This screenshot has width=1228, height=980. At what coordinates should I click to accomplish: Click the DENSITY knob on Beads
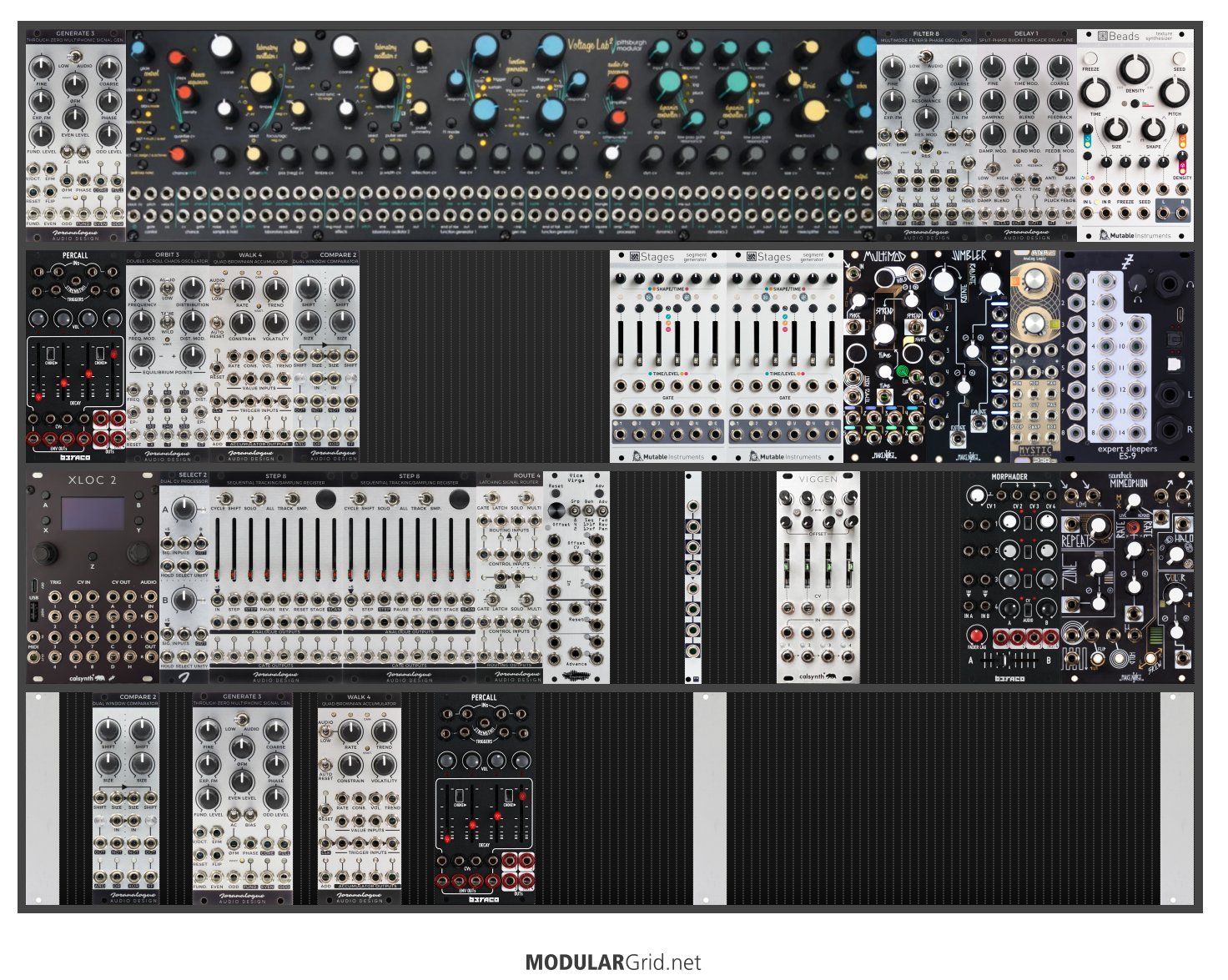pos(1135,68)
